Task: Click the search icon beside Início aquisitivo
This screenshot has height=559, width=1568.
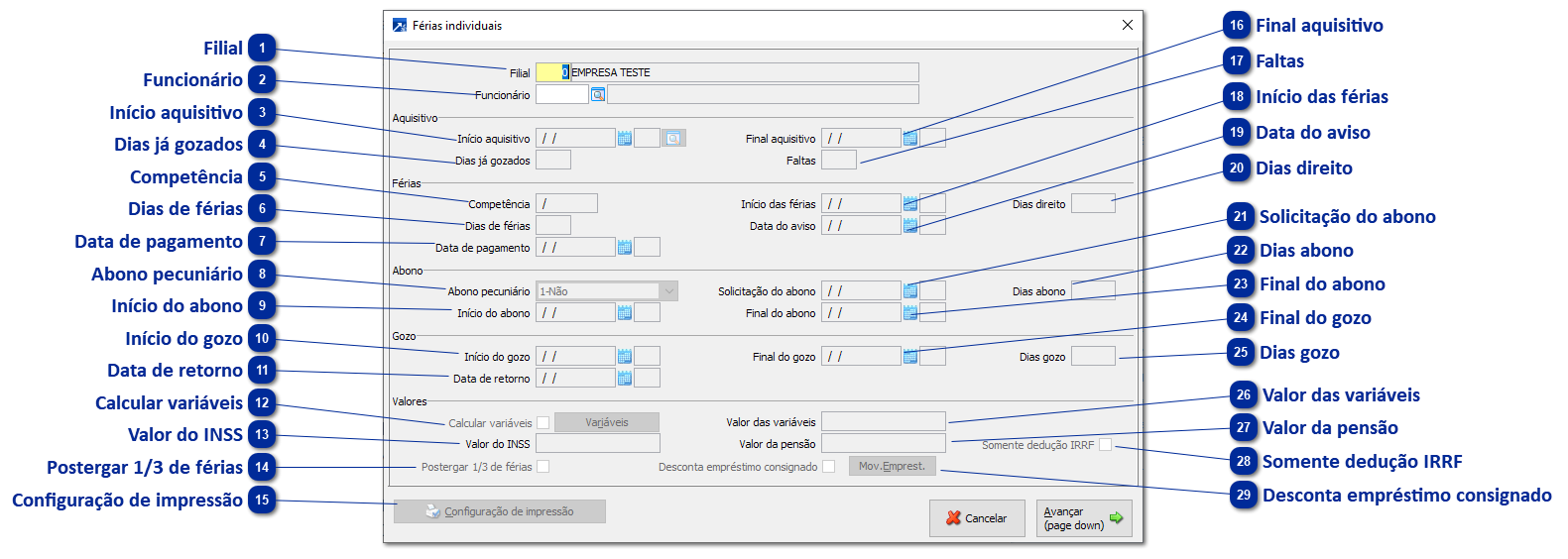Action: tap(673, 139)
